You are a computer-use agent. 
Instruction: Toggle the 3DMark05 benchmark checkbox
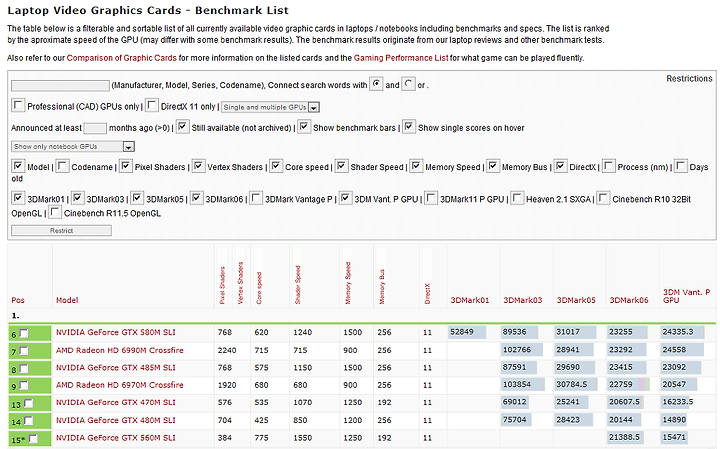pos(137,198)
